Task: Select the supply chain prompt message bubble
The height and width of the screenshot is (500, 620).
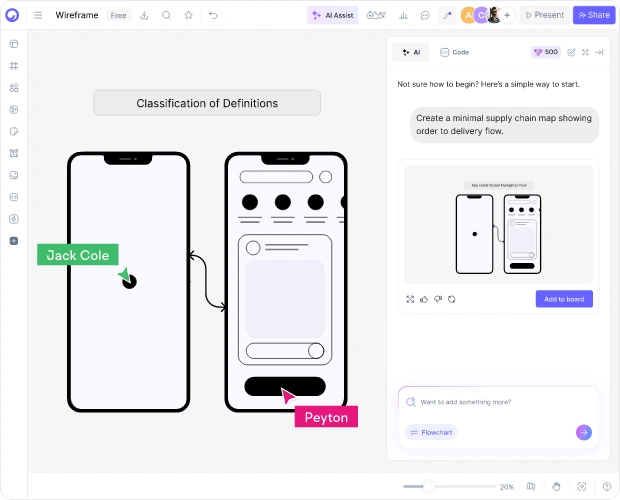Action: (x=504, y=125)
